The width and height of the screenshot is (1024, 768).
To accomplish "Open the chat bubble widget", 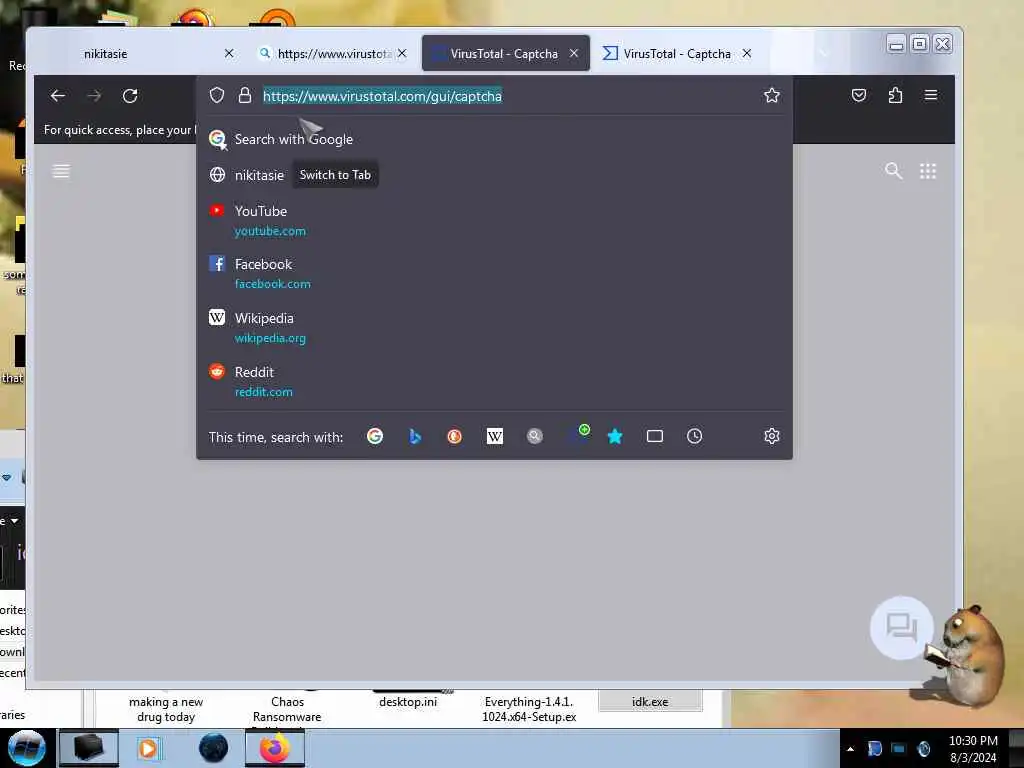I will [902, 628].
